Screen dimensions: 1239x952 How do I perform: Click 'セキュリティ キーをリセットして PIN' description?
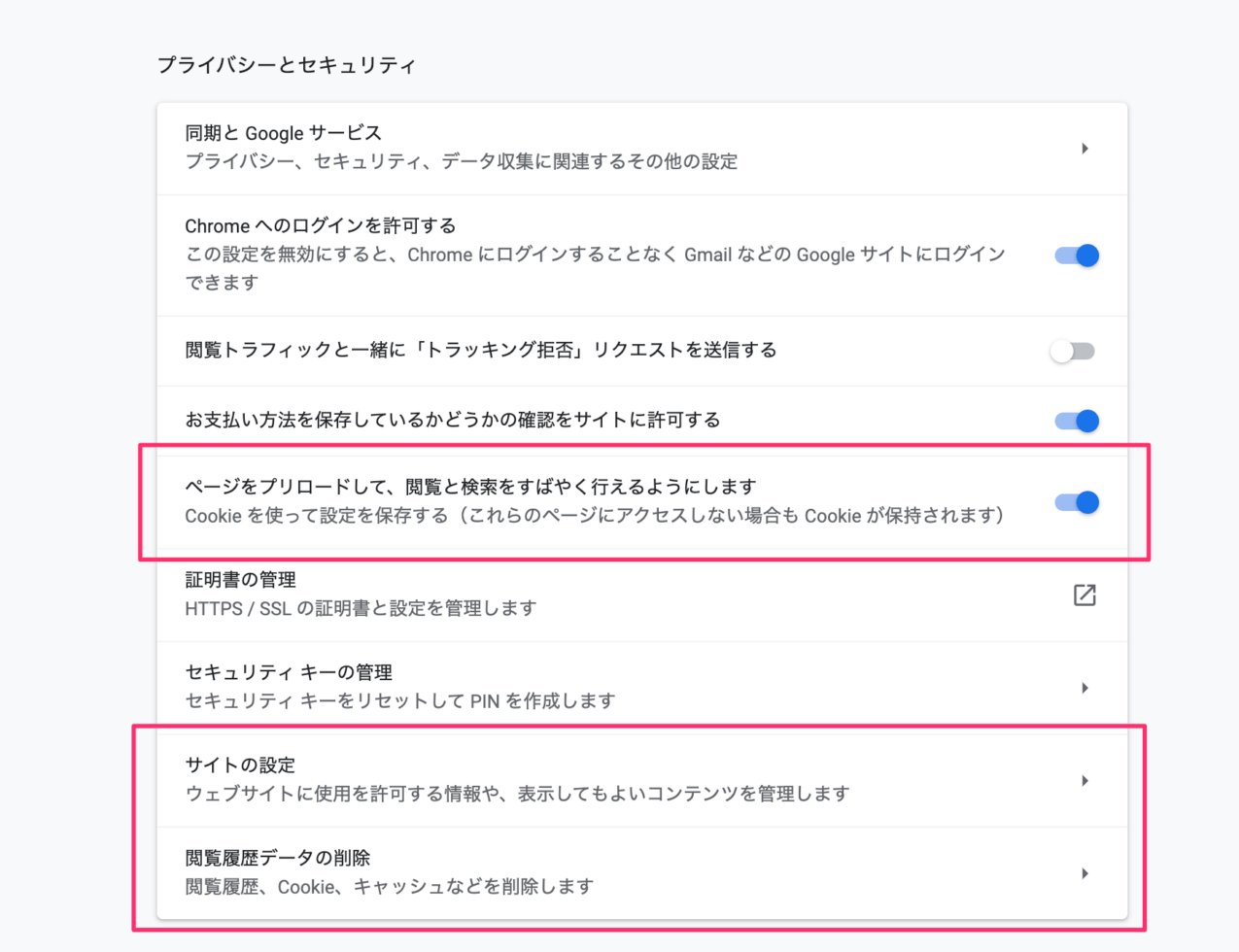[x=399, y=700]
